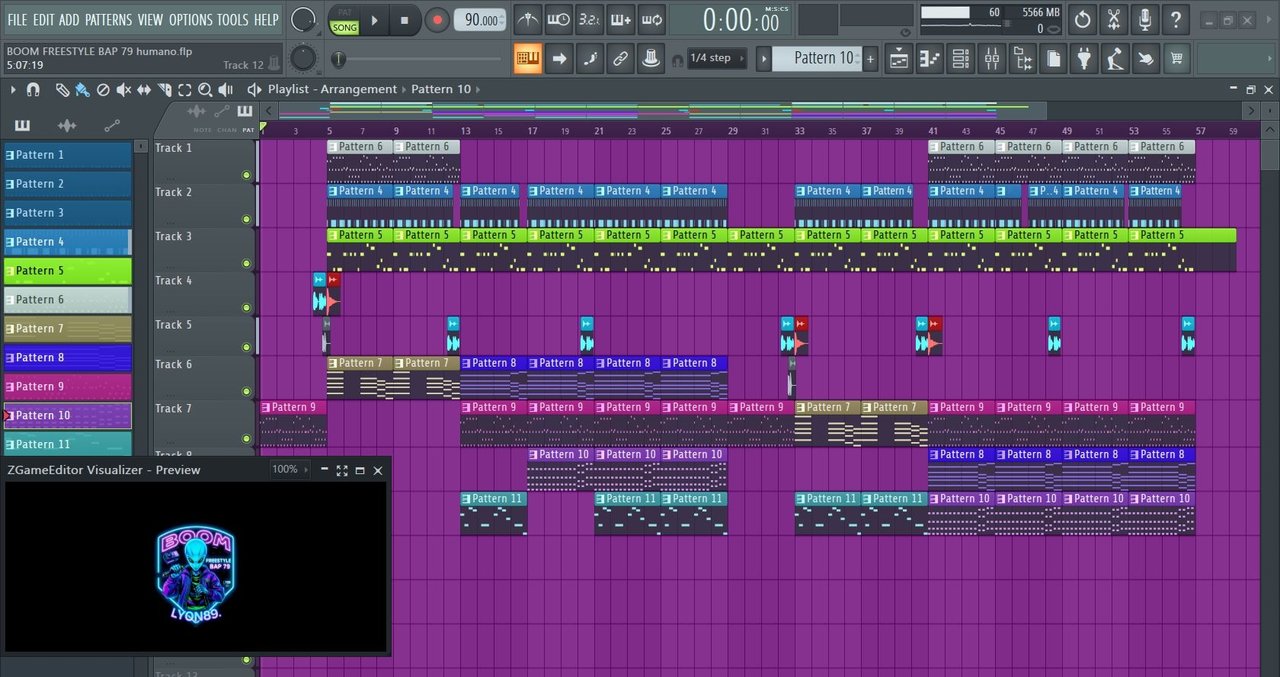Toggle playlist snap magnet icon
This screenshot has width=1280, height=677.
click(x=33, y=90)
